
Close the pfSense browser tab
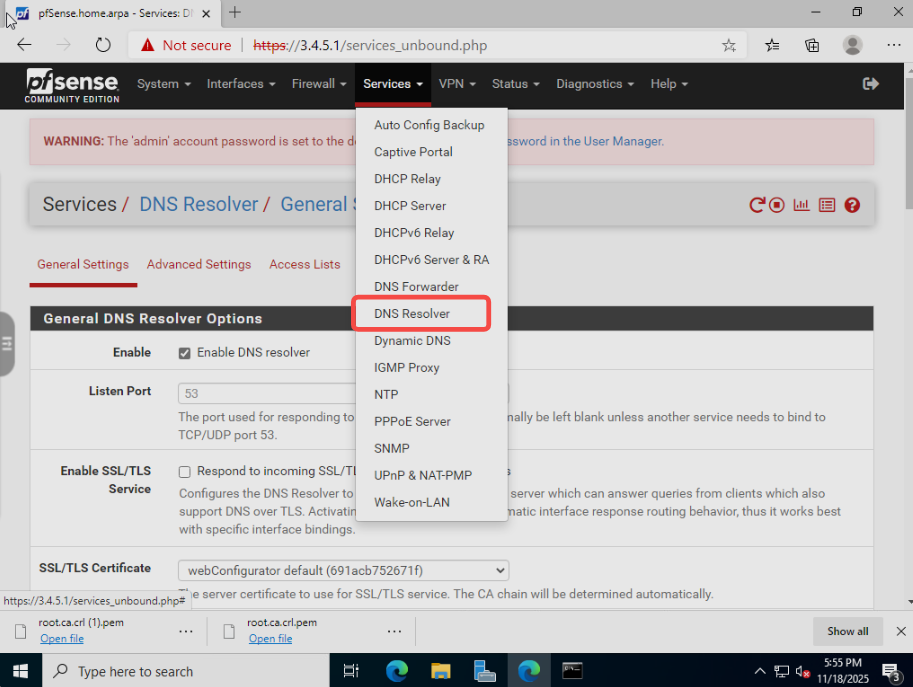coord(206,13)
